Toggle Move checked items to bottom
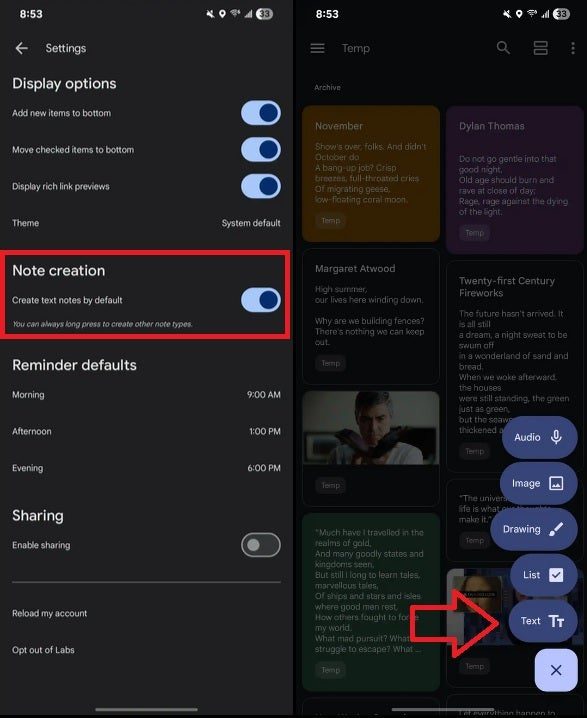The image size is (587, 718). (x=261, y=150)
